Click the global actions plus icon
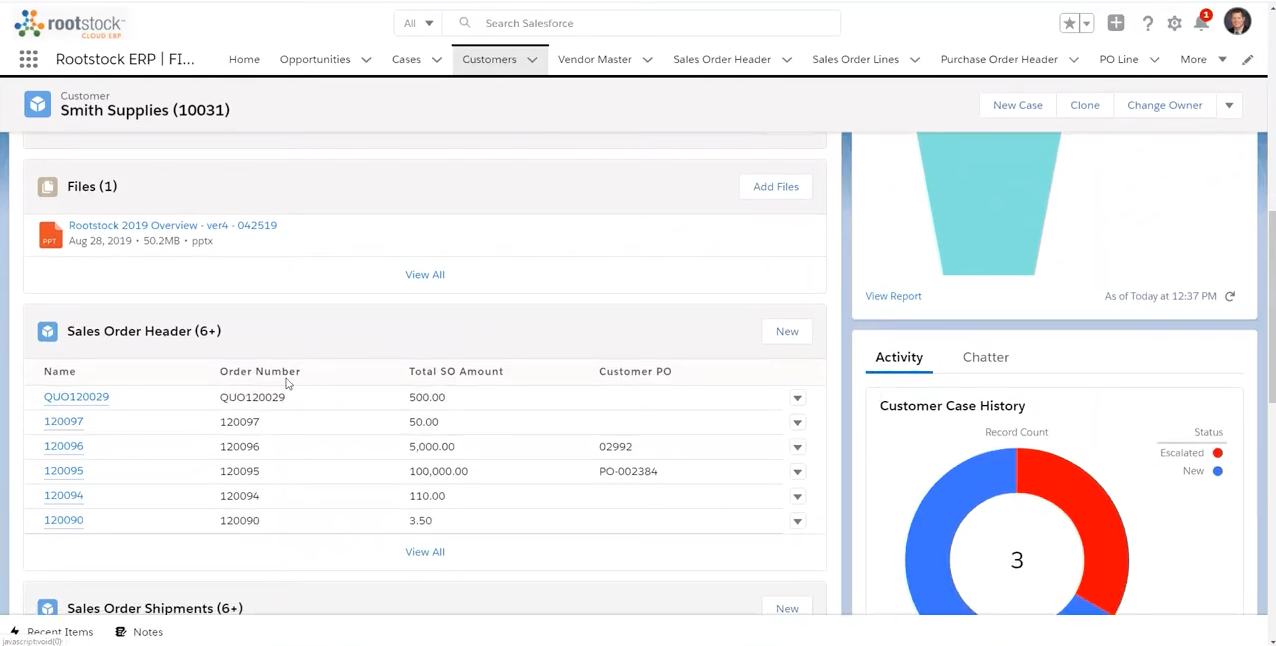1276x646 pixels. coord(1115,22)
